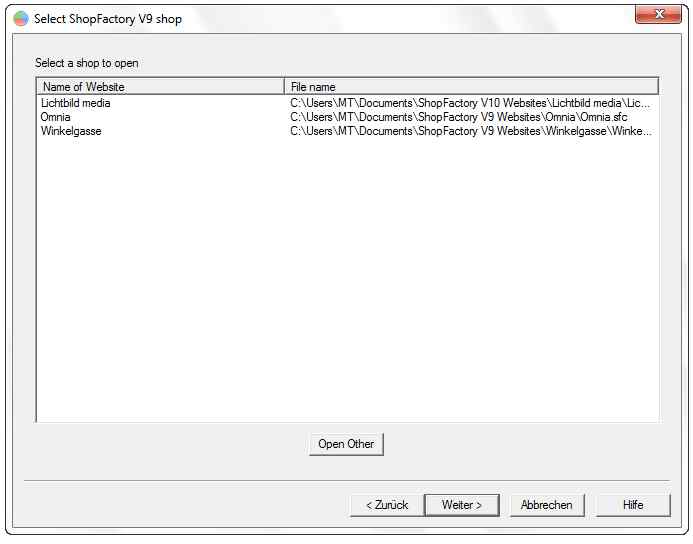Screen dimensions: 693x544
Task: Click the dialog title bar text
Action: pyautogui.click(x=108, y=18)
